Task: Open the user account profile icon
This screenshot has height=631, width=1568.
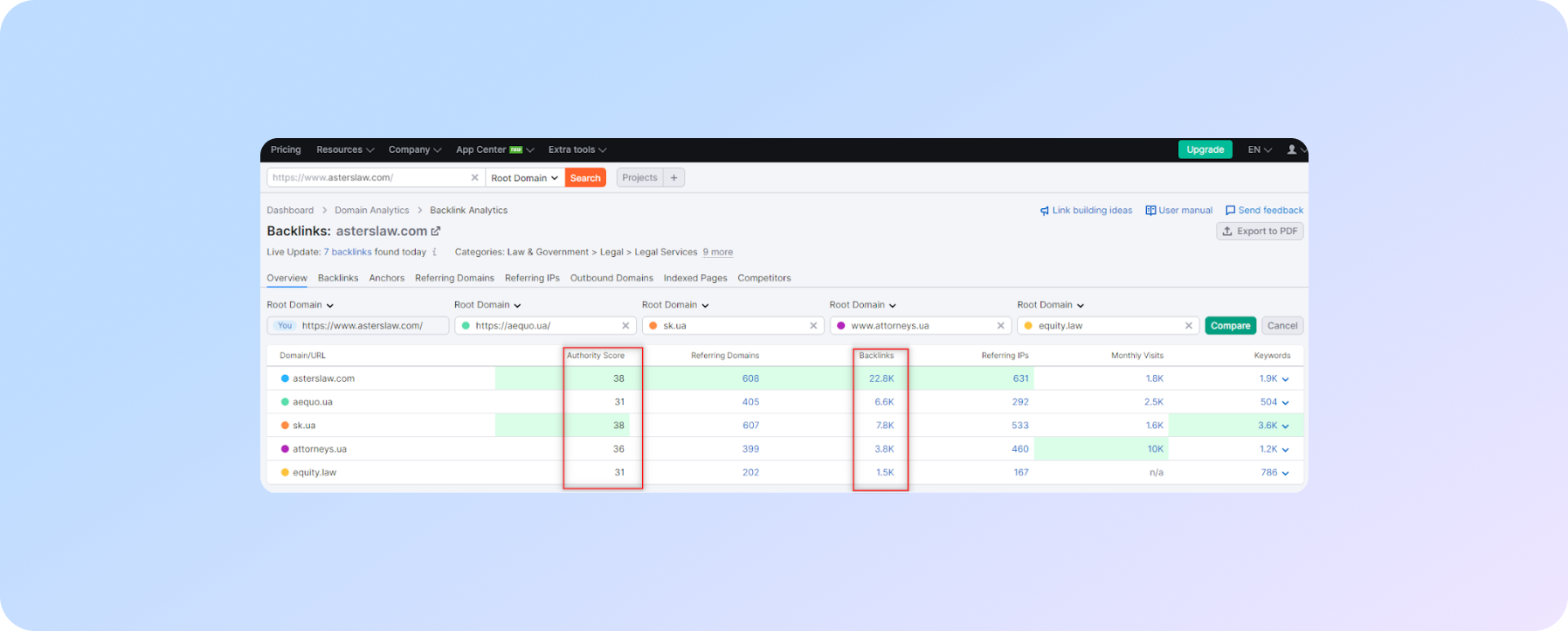Action: pyautogui.click(x=1292, y=149)
